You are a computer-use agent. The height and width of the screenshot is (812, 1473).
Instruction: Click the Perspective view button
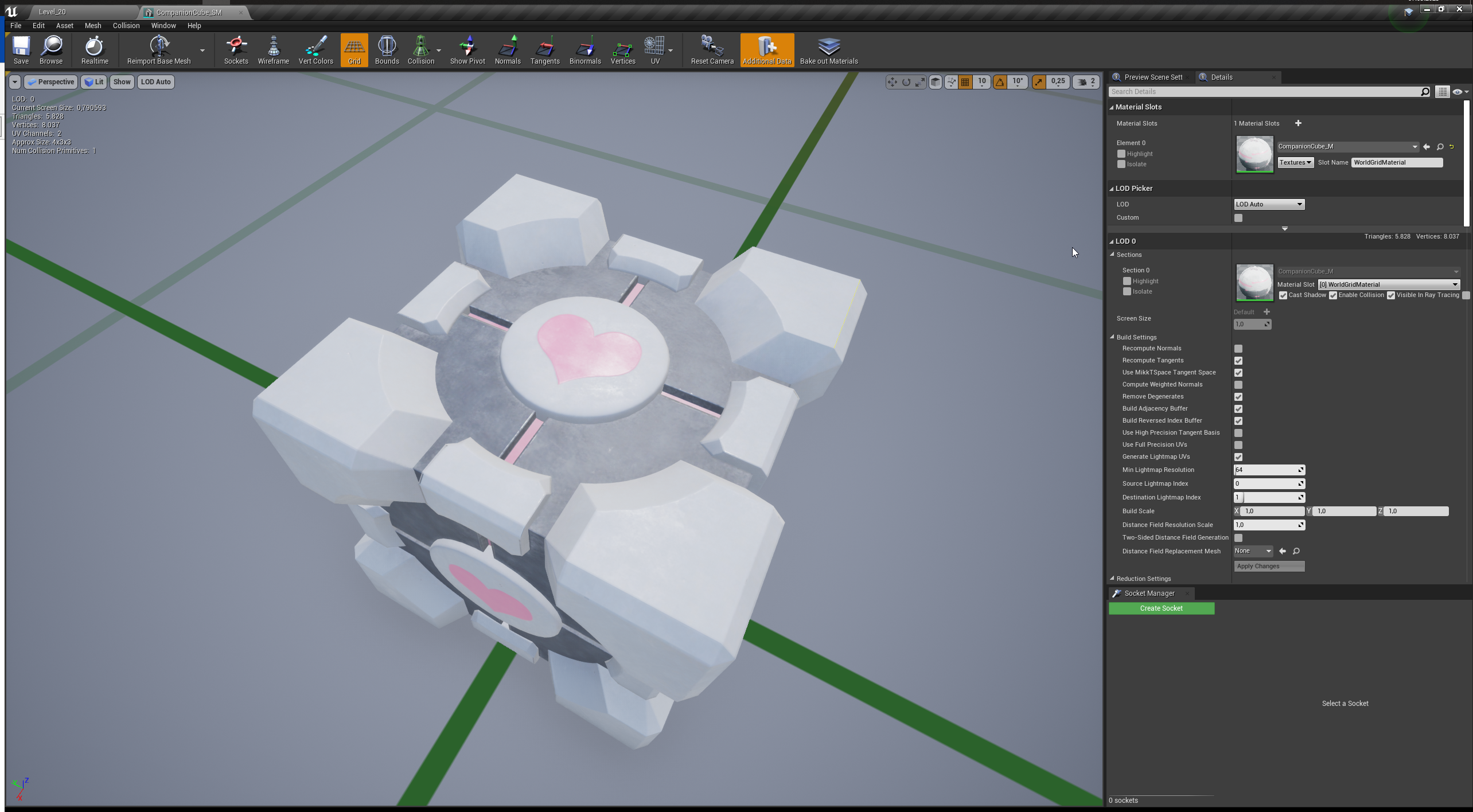[x=51, y=82]
